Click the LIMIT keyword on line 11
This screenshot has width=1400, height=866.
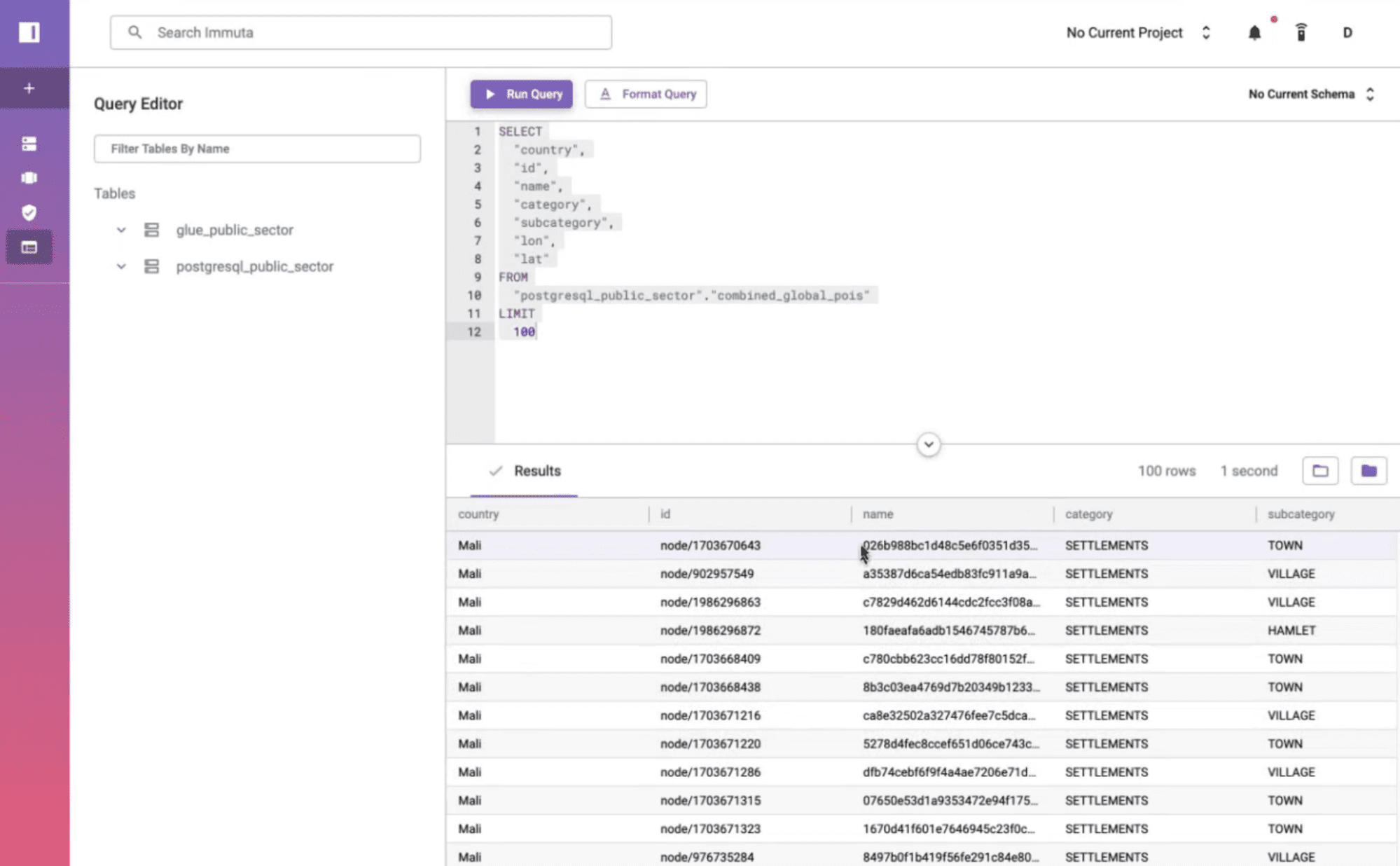(516, 313)
